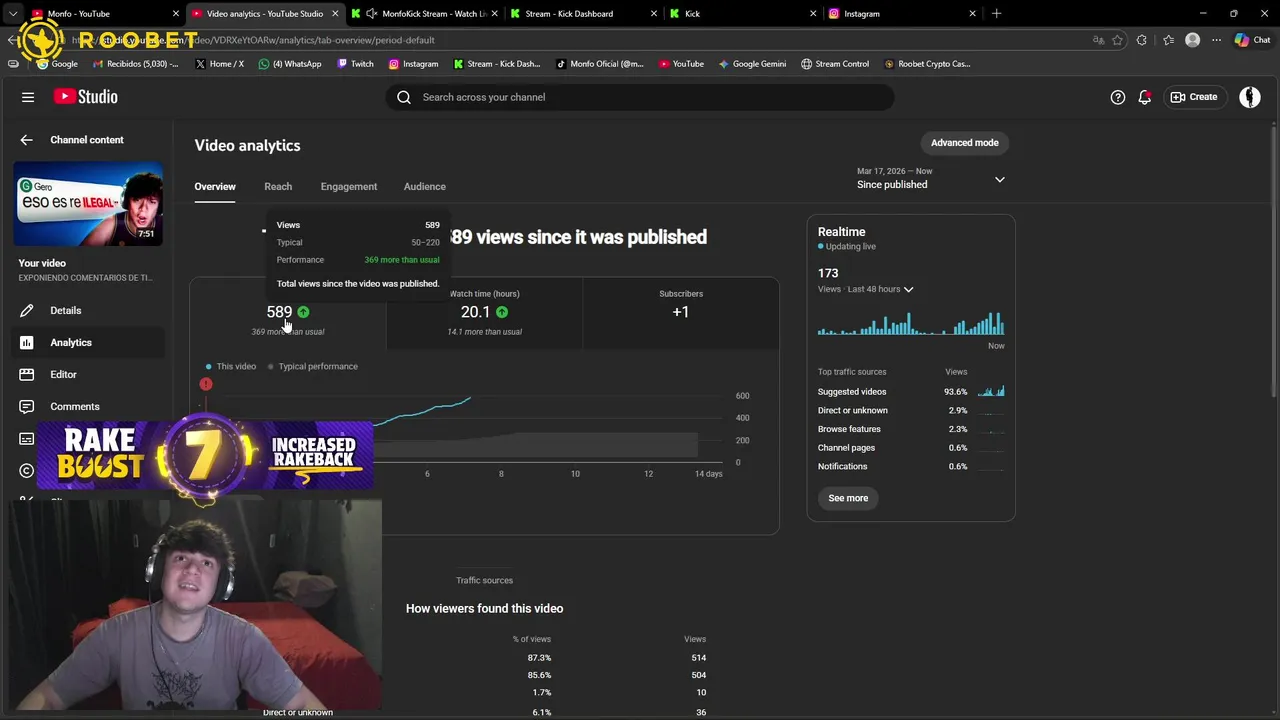Select the Overview analytics tab

pos(215,187)
